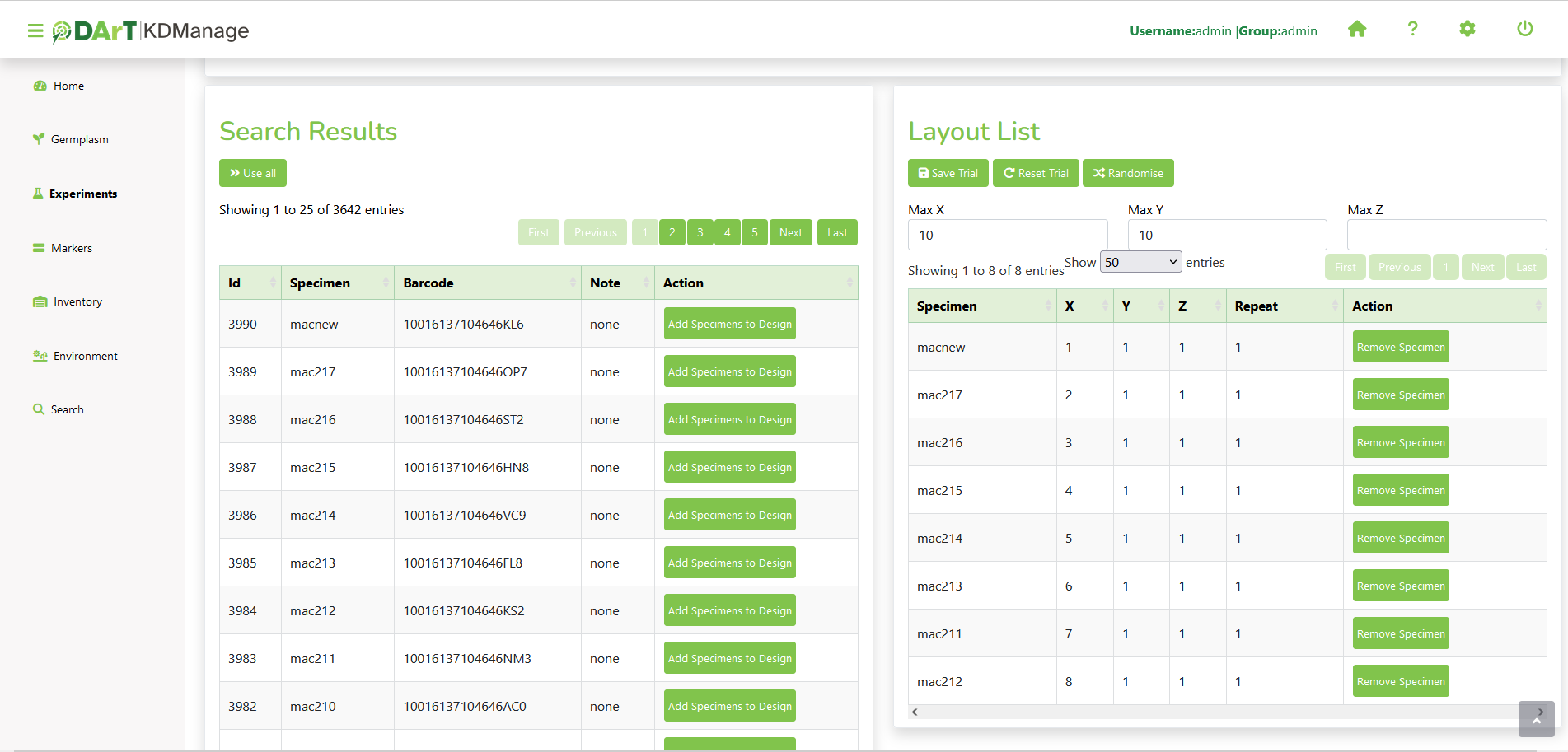Select Environment in the sidebar
Viewport: 1568px width, 752px height.
pyautogui.click(x=85, y=356)
